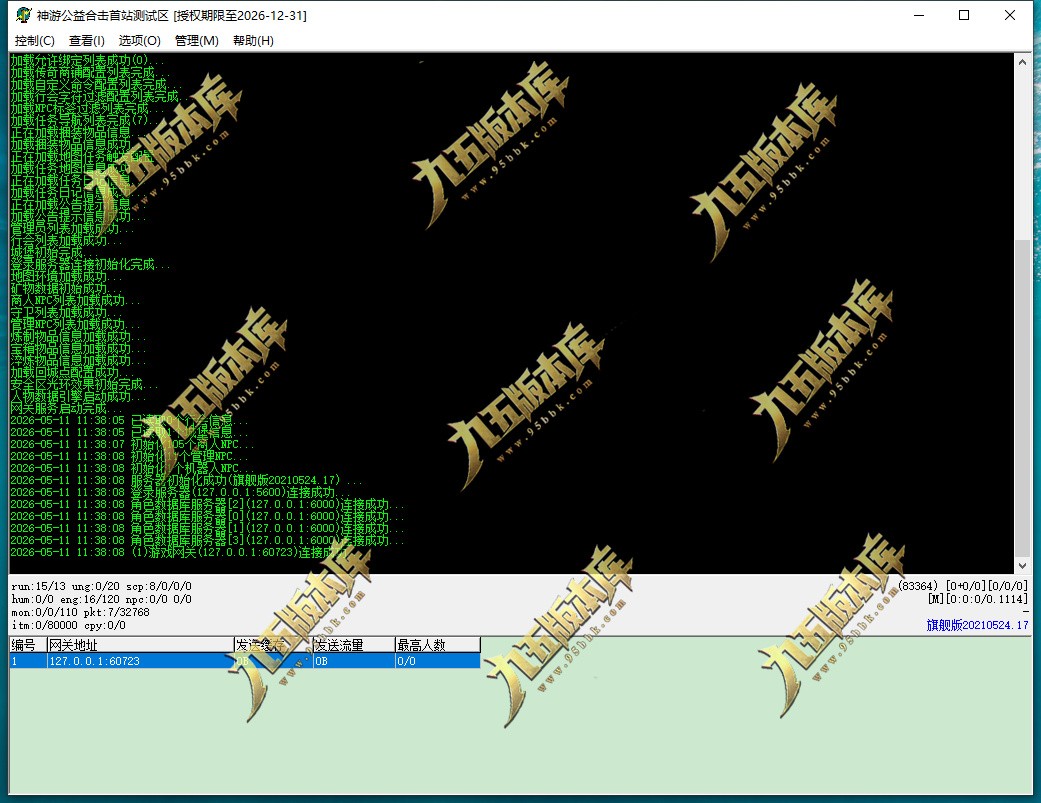This screenshot has height=803, width=1041.
Task: Click log line 加载回城点配置成功
Action: (71, 372)
